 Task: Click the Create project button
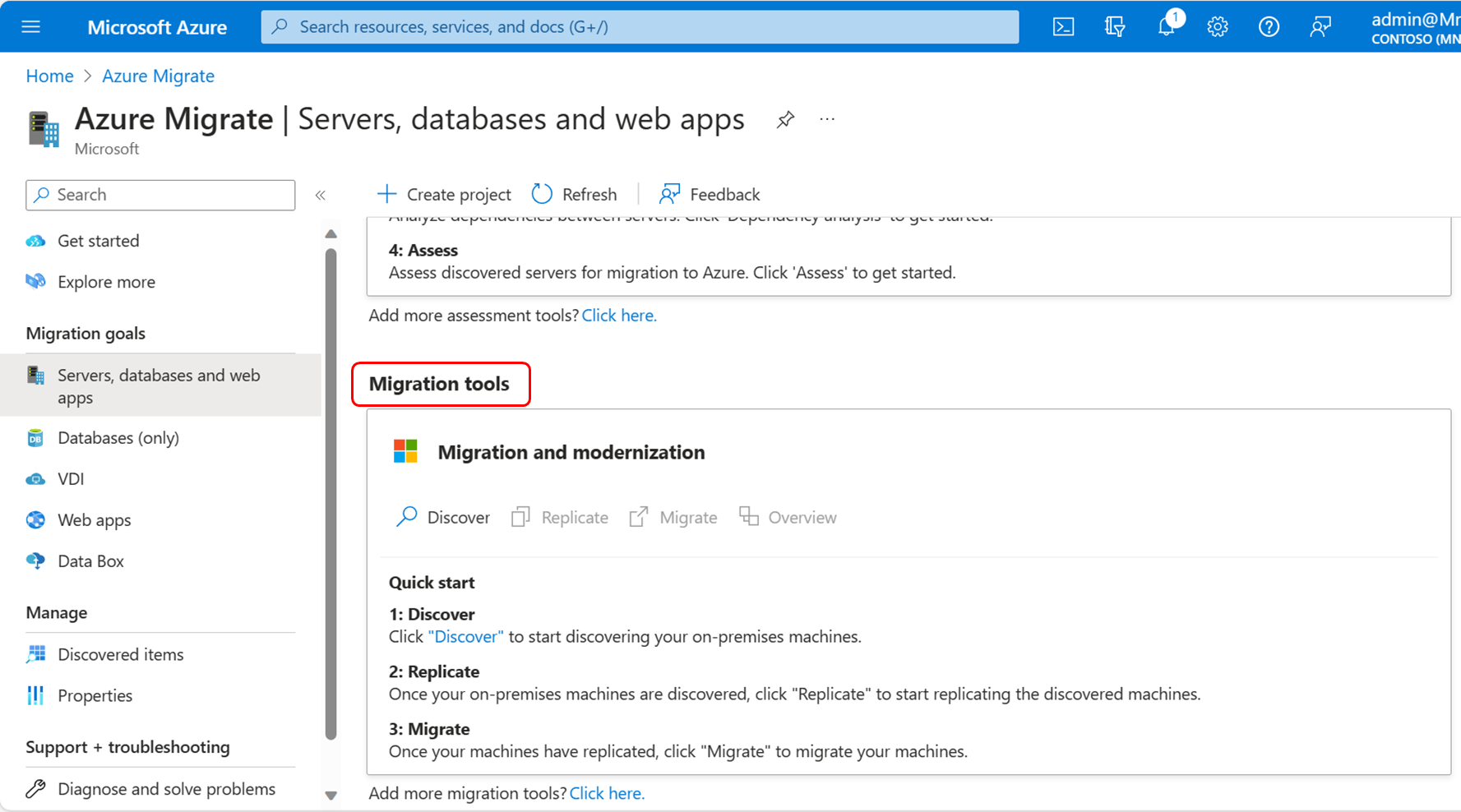pyautogui.click(x=443, y=194)
